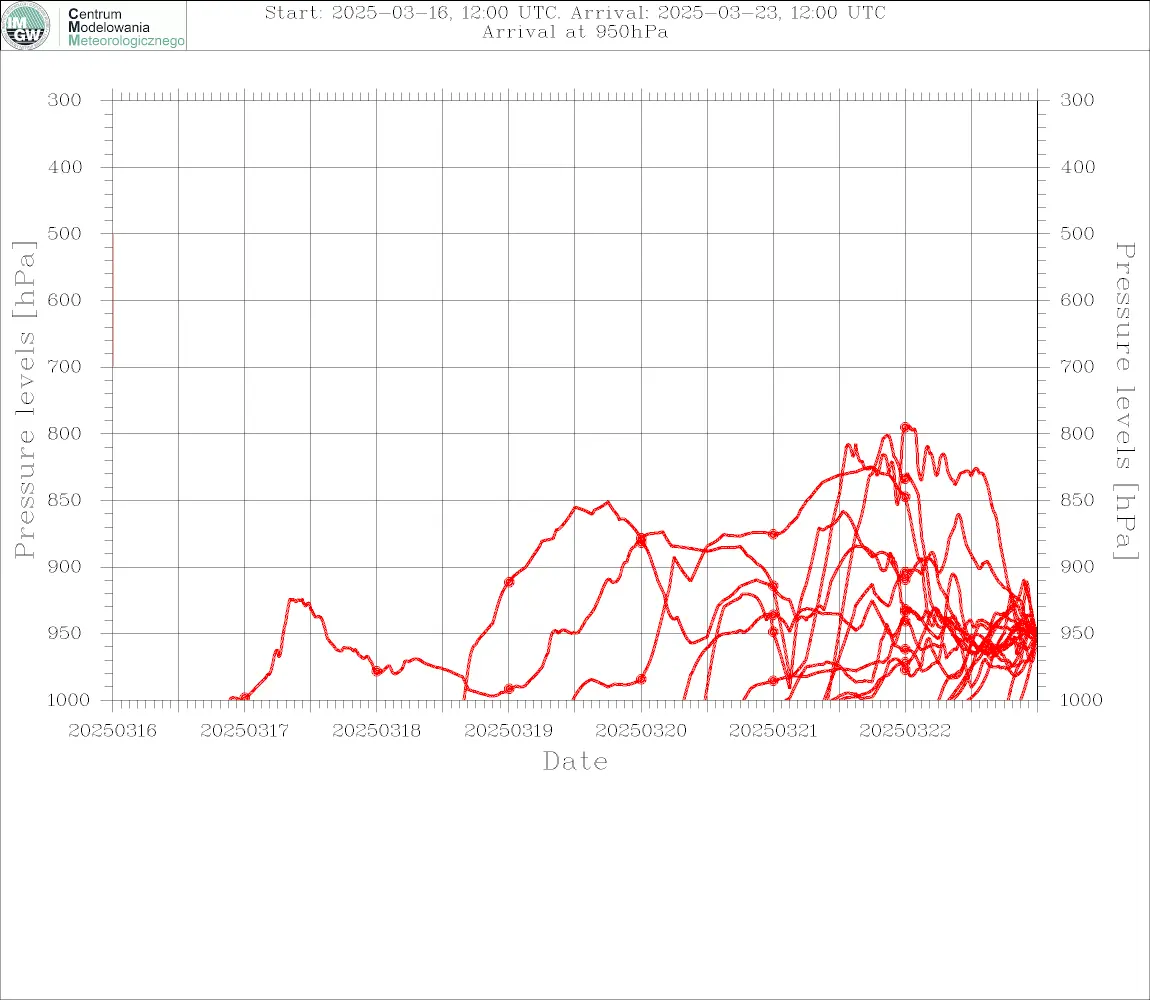Click the left-axis 900 label

65,566
